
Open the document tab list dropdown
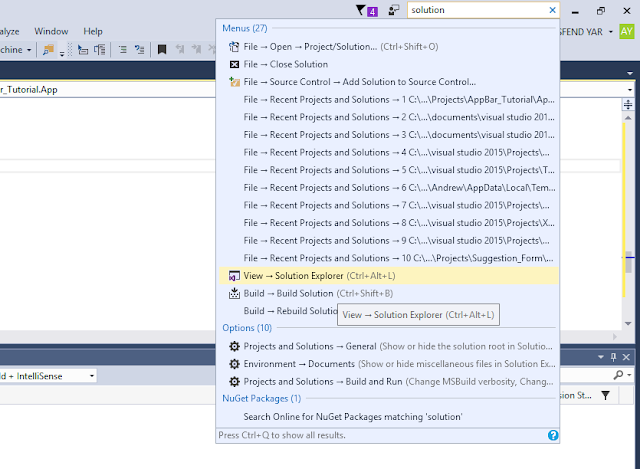point(630,73)
